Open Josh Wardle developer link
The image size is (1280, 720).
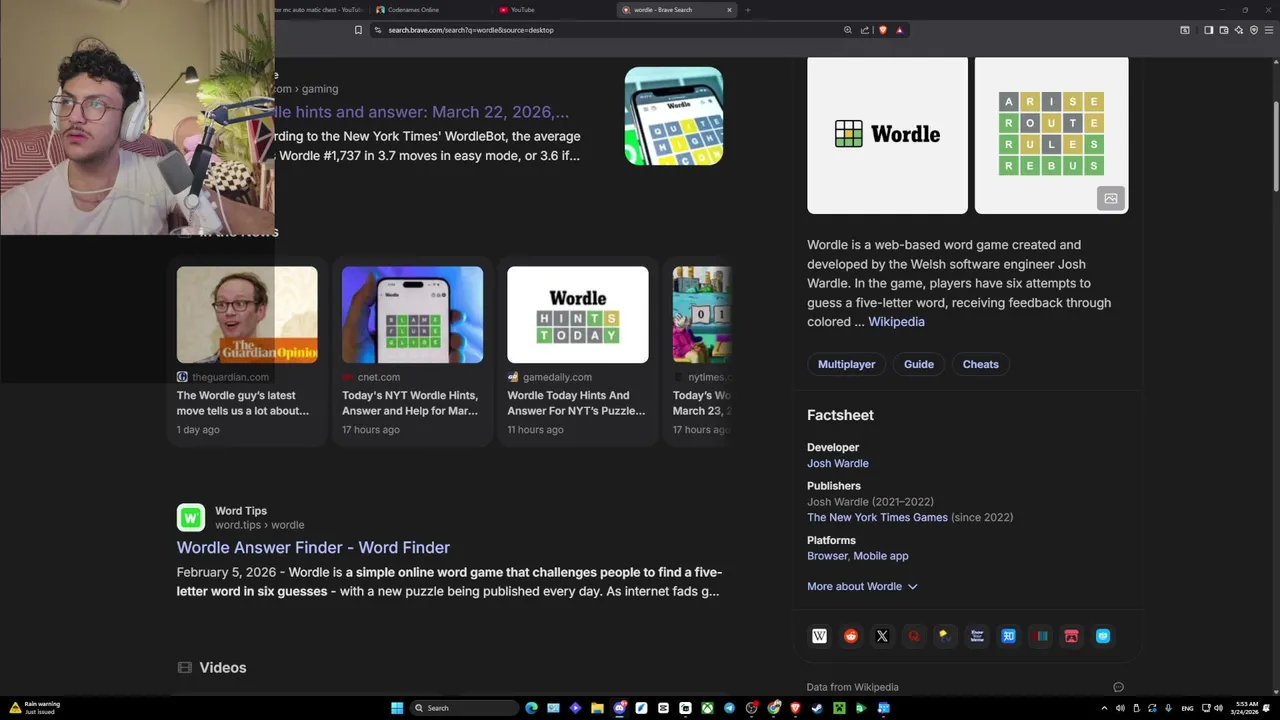[838, 463]
